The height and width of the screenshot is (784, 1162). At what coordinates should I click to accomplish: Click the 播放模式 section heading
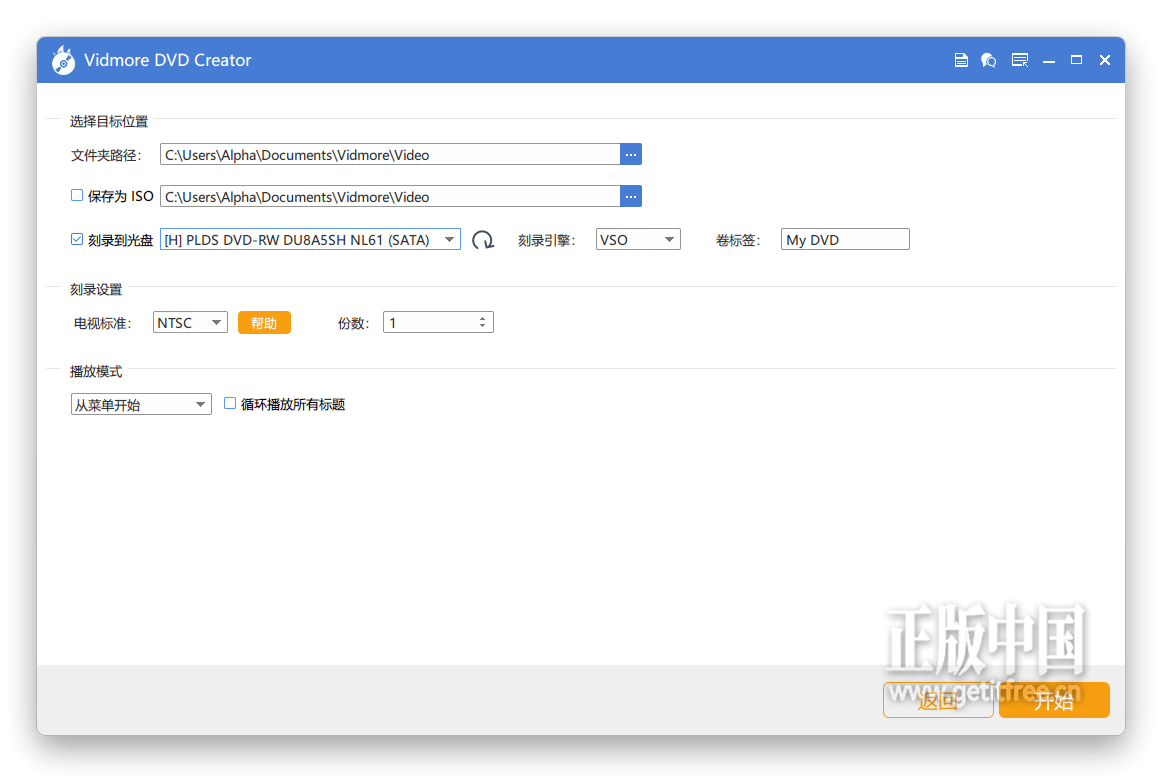[x=96, y=371]
